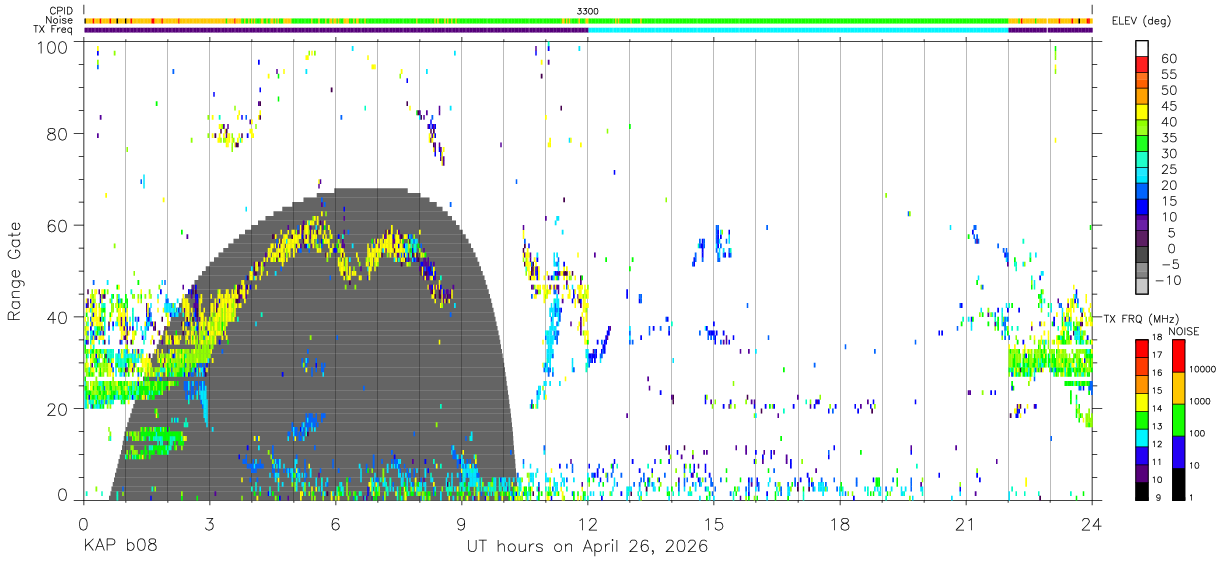Click the x-axis tick label "9"
Viewport: 1228px width, 567px height.
tap(461, 525)
